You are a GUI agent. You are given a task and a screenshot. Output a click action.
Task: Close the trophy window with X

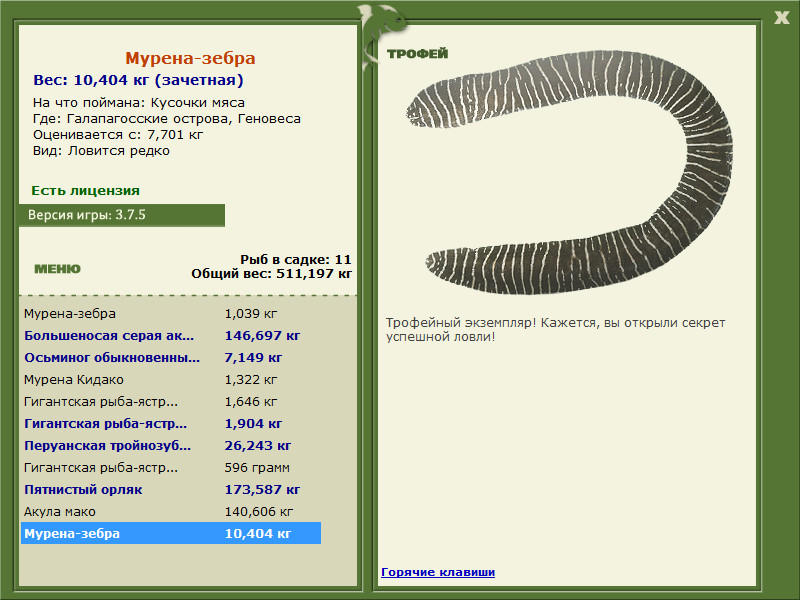click(781, 18)
